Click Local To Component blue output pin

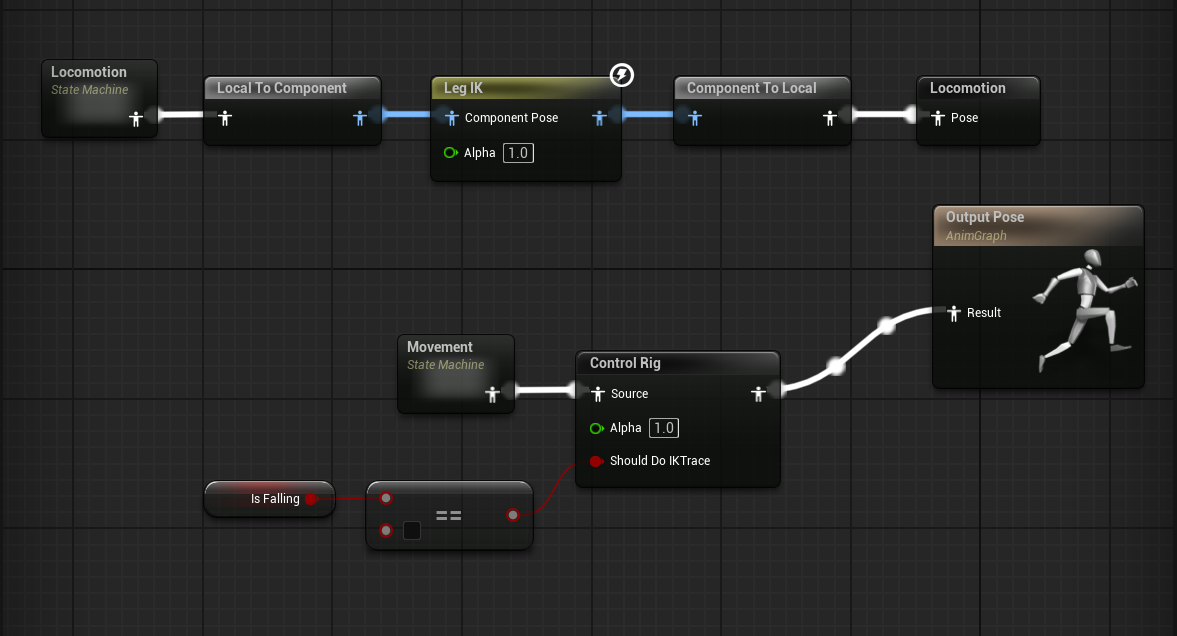point(360,118)
